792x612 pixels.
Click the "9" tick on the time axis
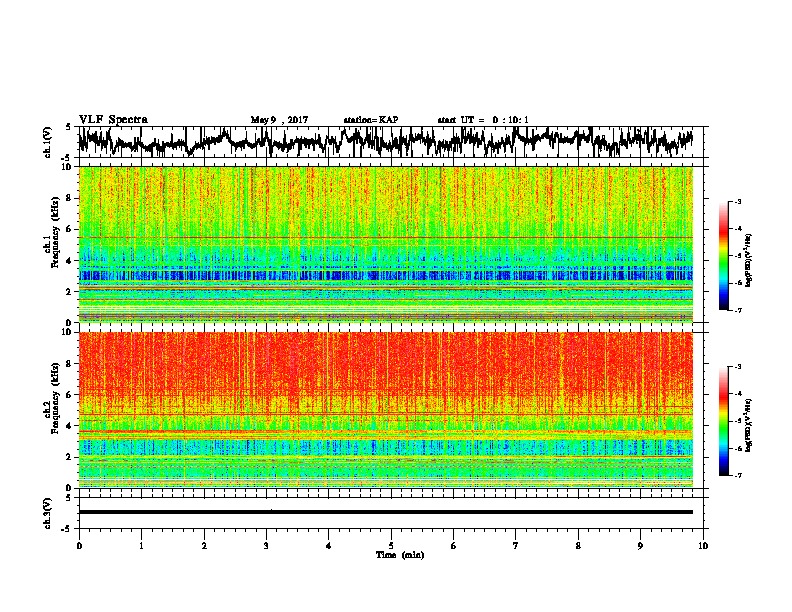pyautogui.click(x=640, y=546)
